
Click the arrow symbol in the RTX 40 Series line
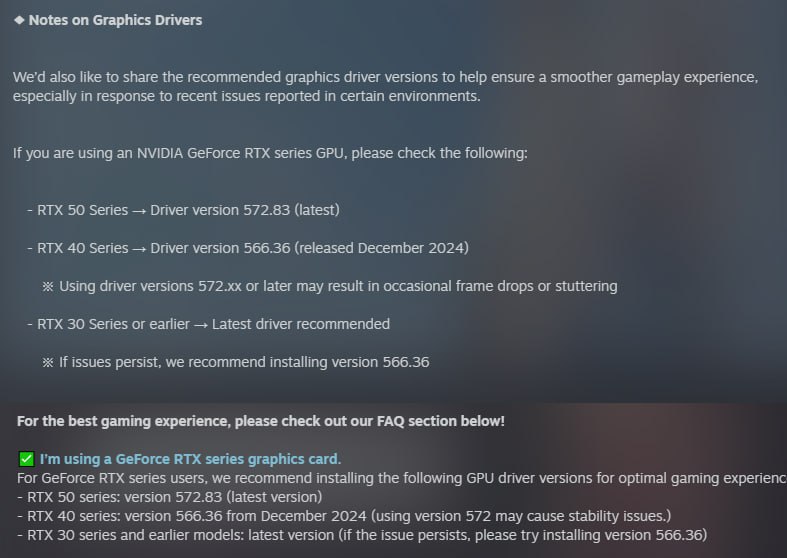tap(139, 249)
